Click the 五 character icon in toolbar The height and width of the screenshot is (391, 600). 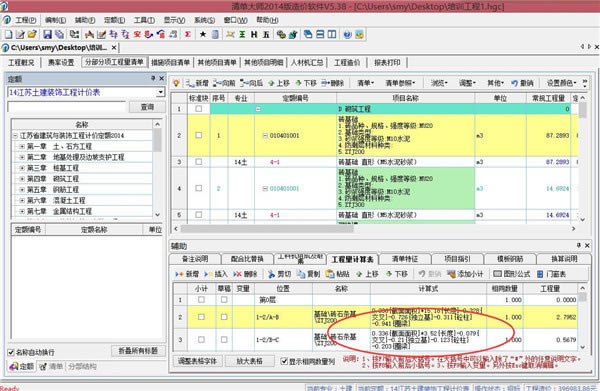[x=266, y=34]
